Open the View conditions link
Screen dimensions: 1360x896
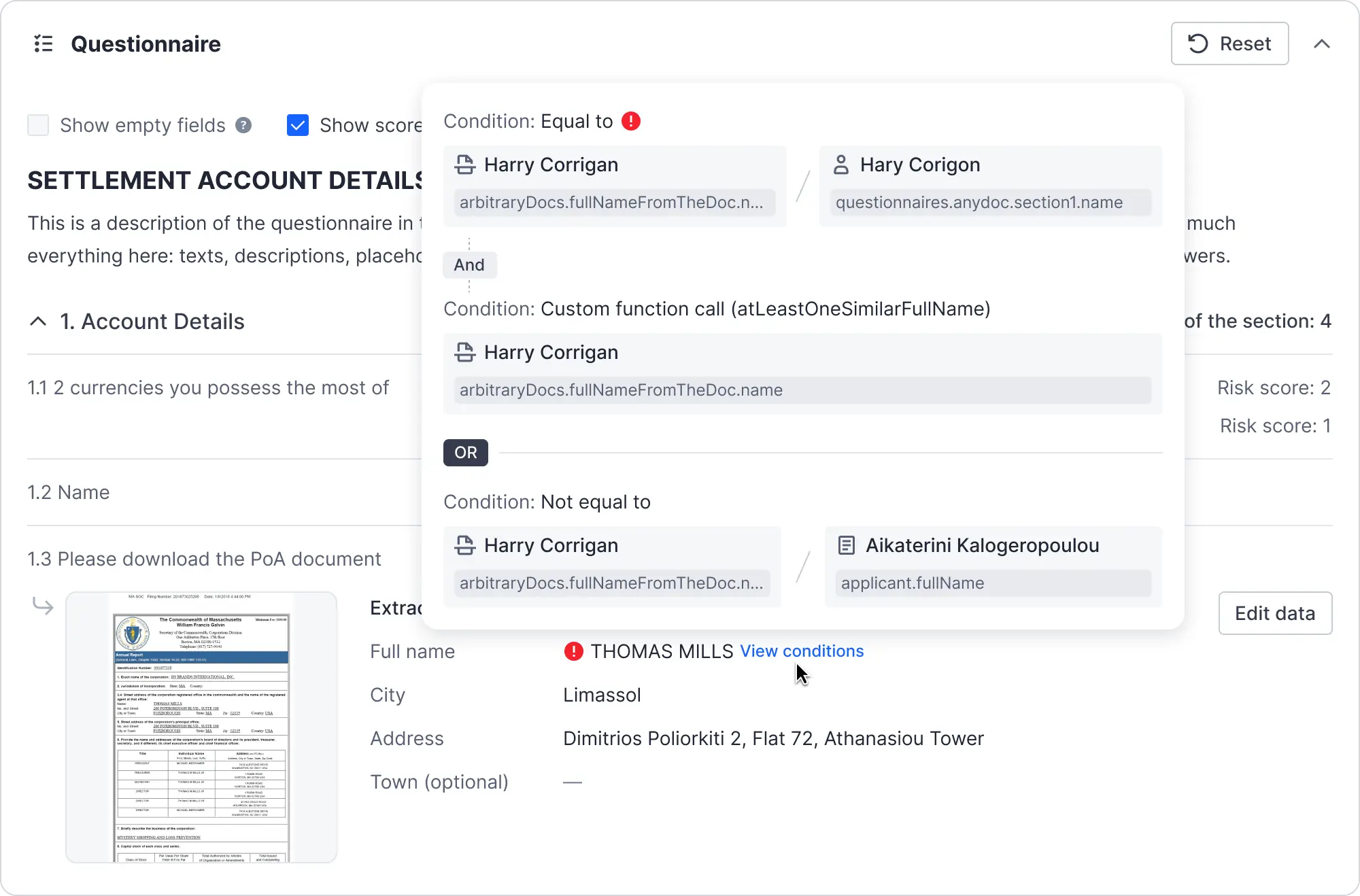coord(802,651)
